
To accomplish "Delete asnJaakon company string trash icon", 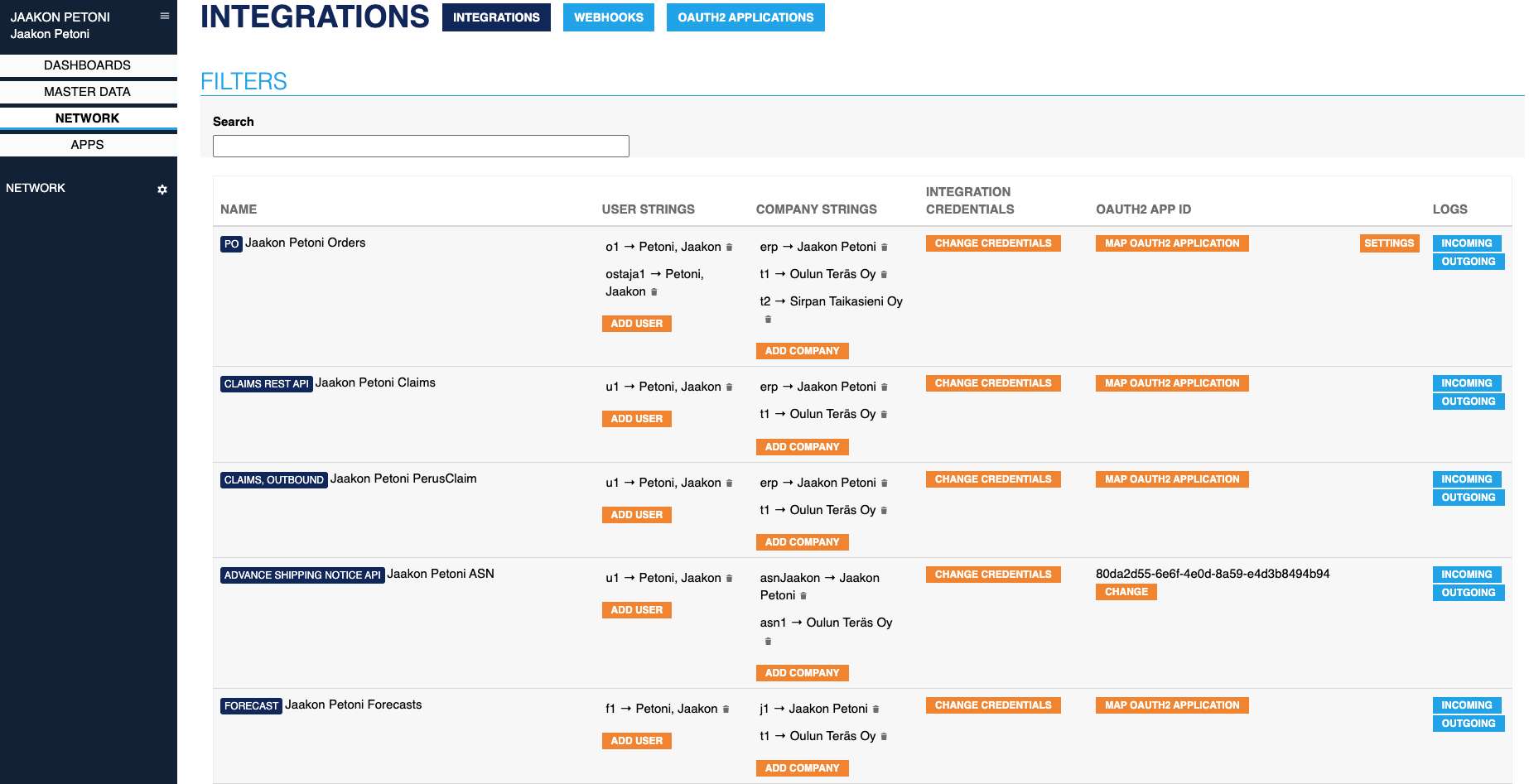I will coord(803,596).
